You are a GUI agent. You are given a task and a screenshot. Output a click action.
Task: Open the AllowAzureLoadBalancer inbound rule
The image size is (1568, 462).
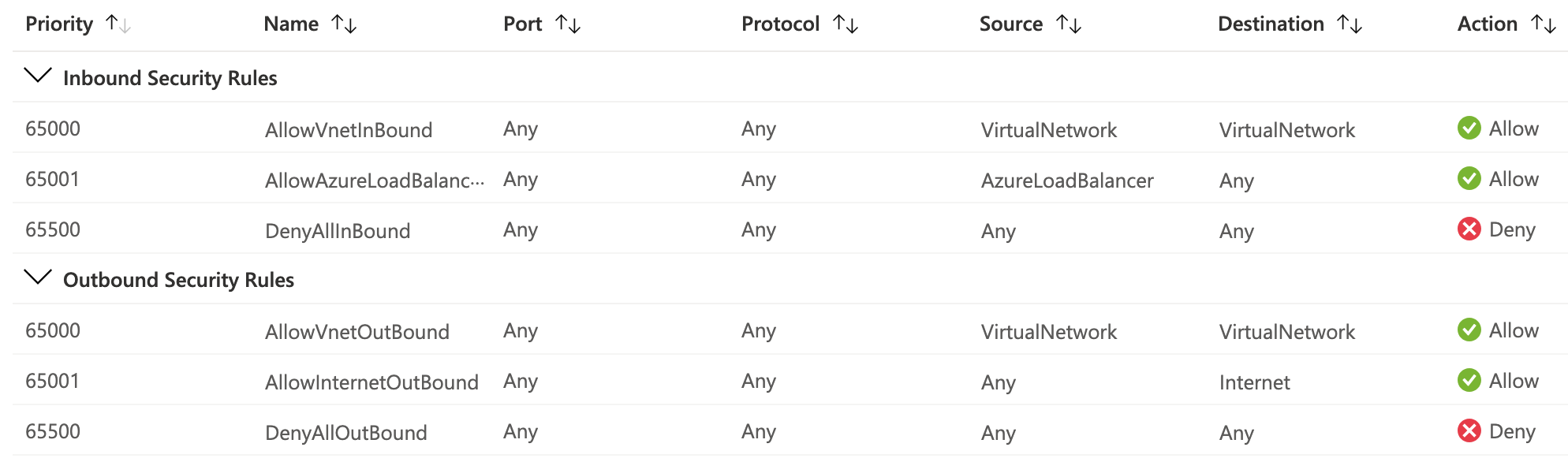[374, 181]
